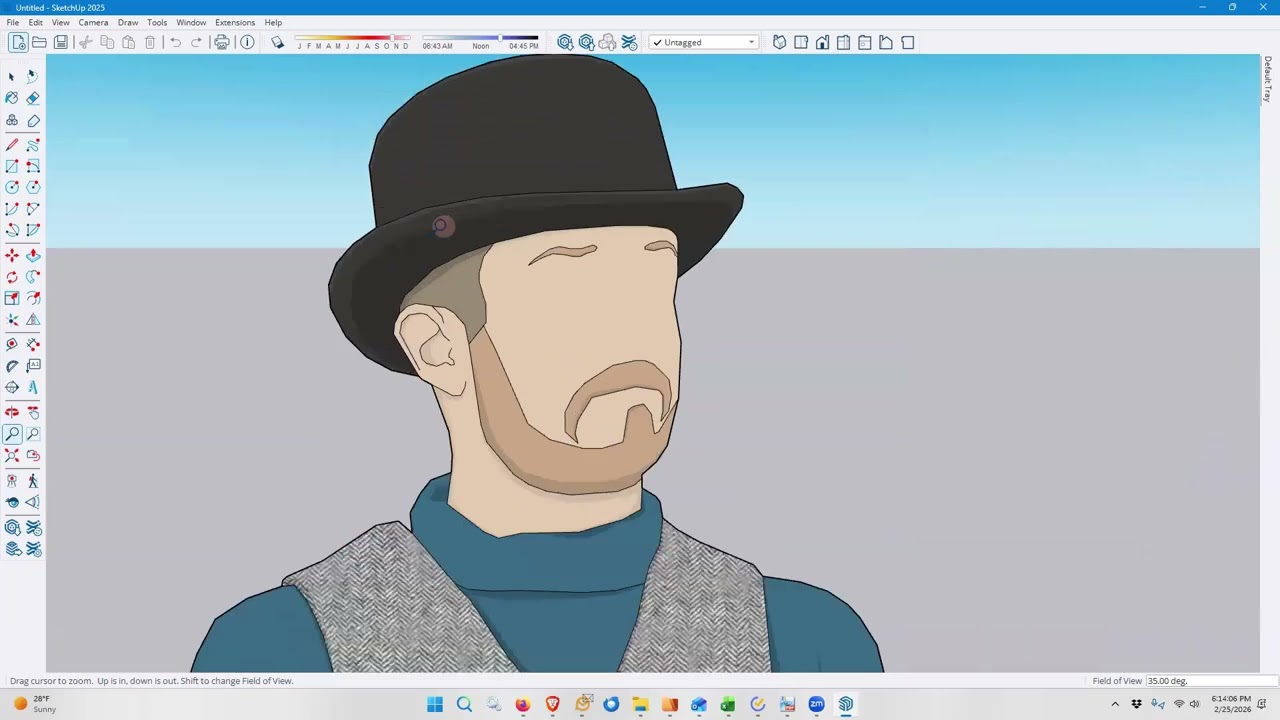Select the arrow Select tool
The image size is (1280, 720).
(12, 76)
